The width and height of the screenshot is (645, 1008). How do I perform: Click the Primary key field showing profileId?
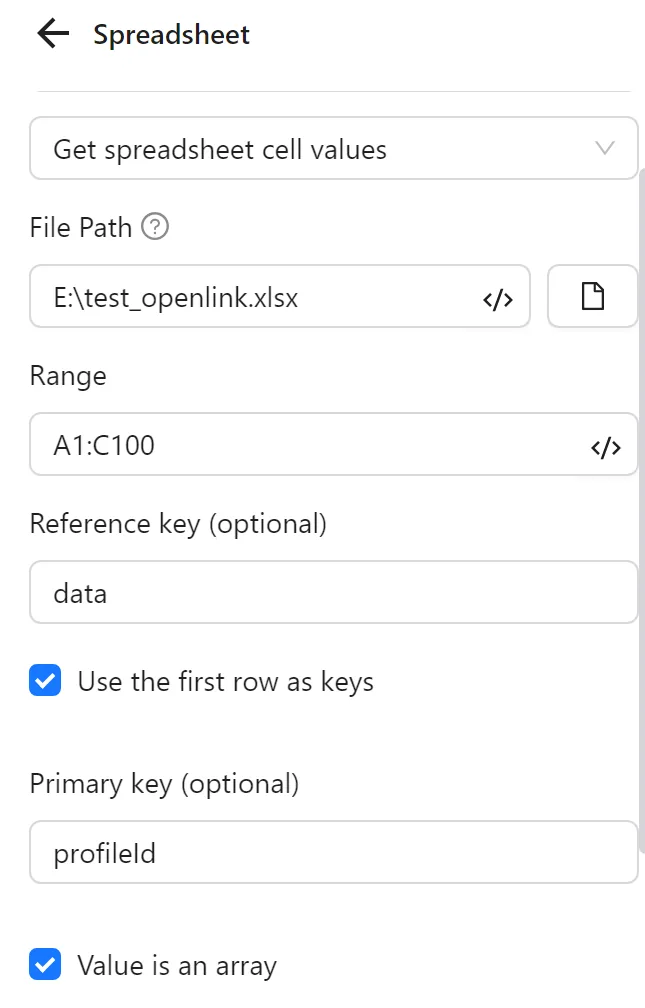[x=300, y=852]
